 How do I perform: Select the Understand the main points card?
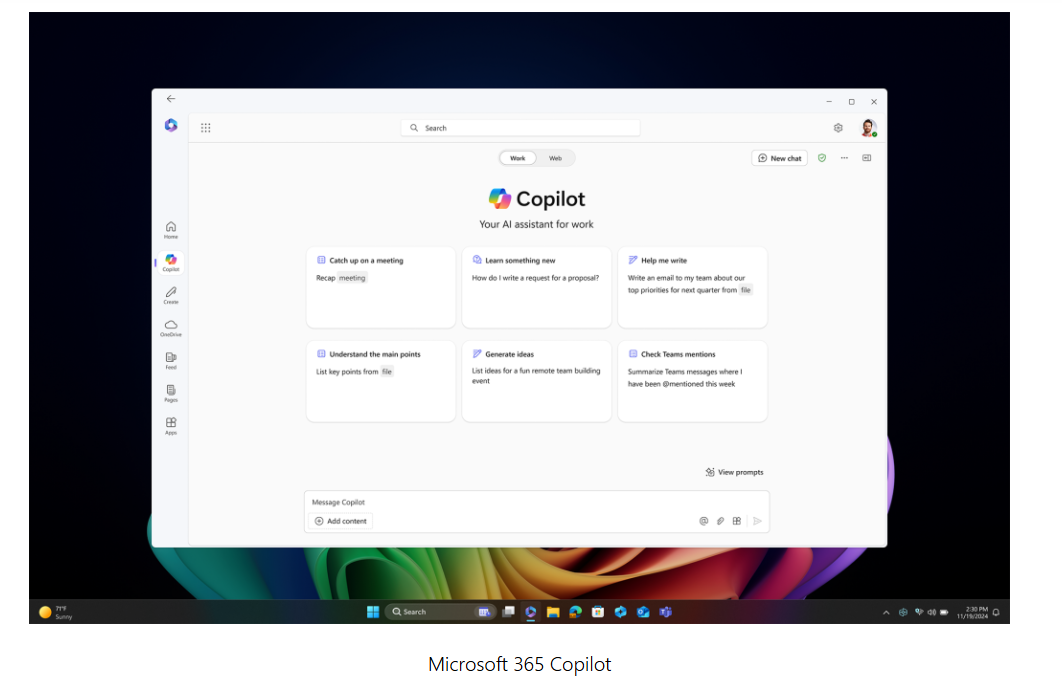[381, 381]
